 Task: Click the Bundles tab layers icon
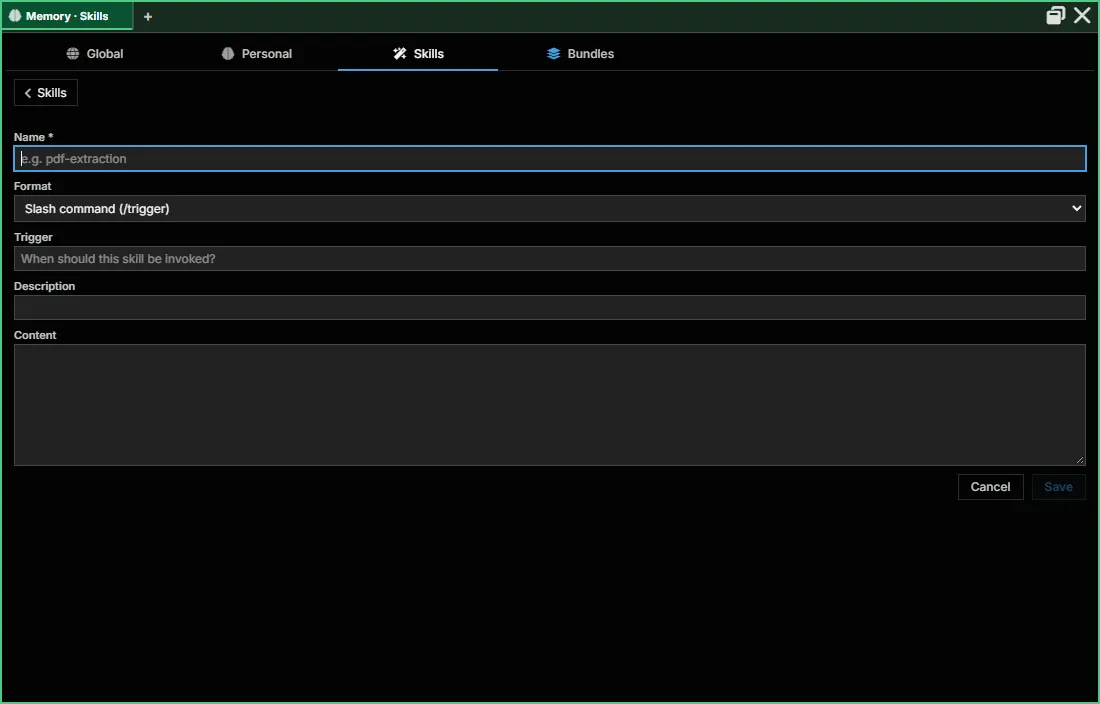tap(554, 53)
